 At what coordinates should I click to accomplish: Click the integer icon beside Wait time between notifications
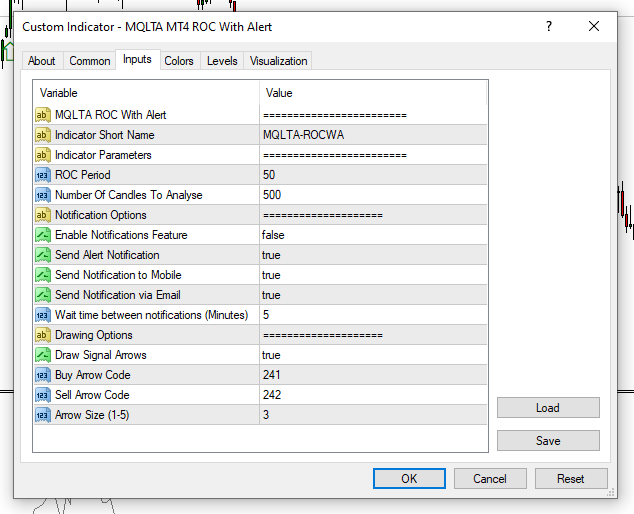coord(43,315)
